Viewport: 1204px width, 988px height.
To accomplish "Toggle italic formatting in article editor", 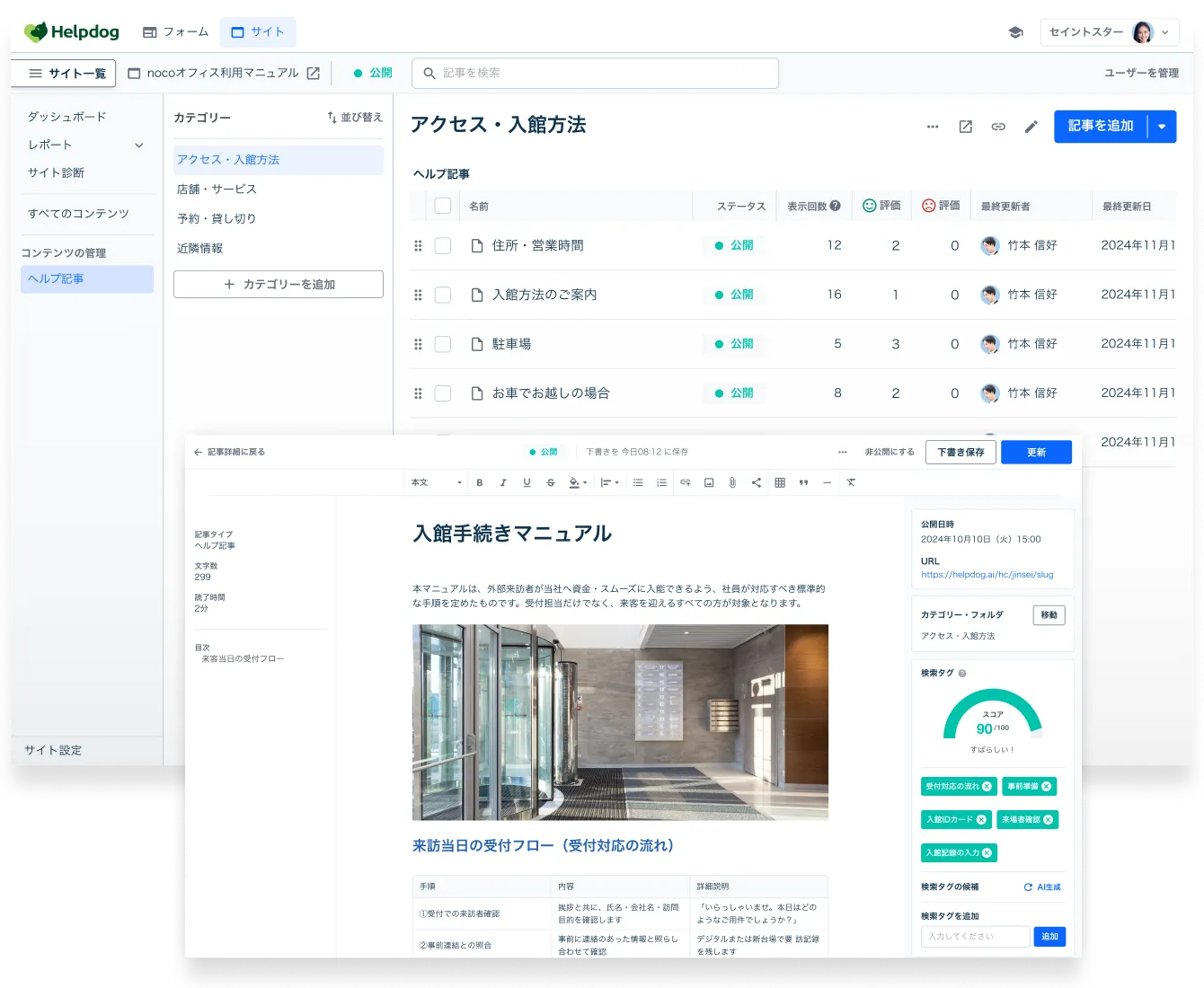I will coord(503,483).
